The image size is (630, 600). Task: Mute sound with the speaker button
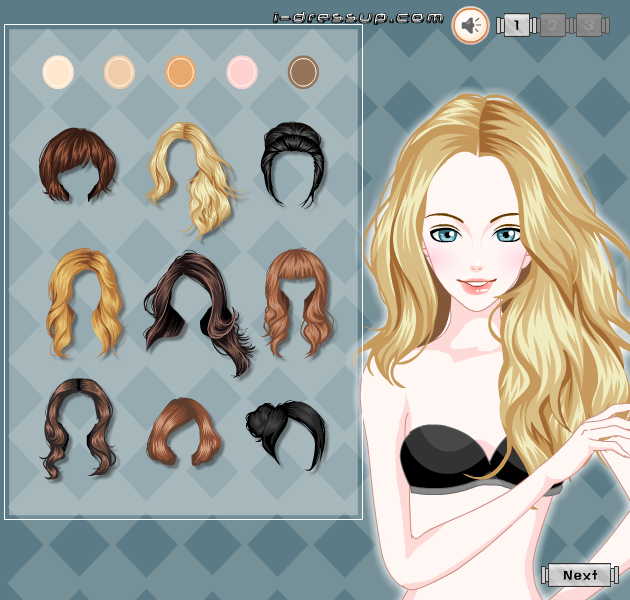point(470,26)
